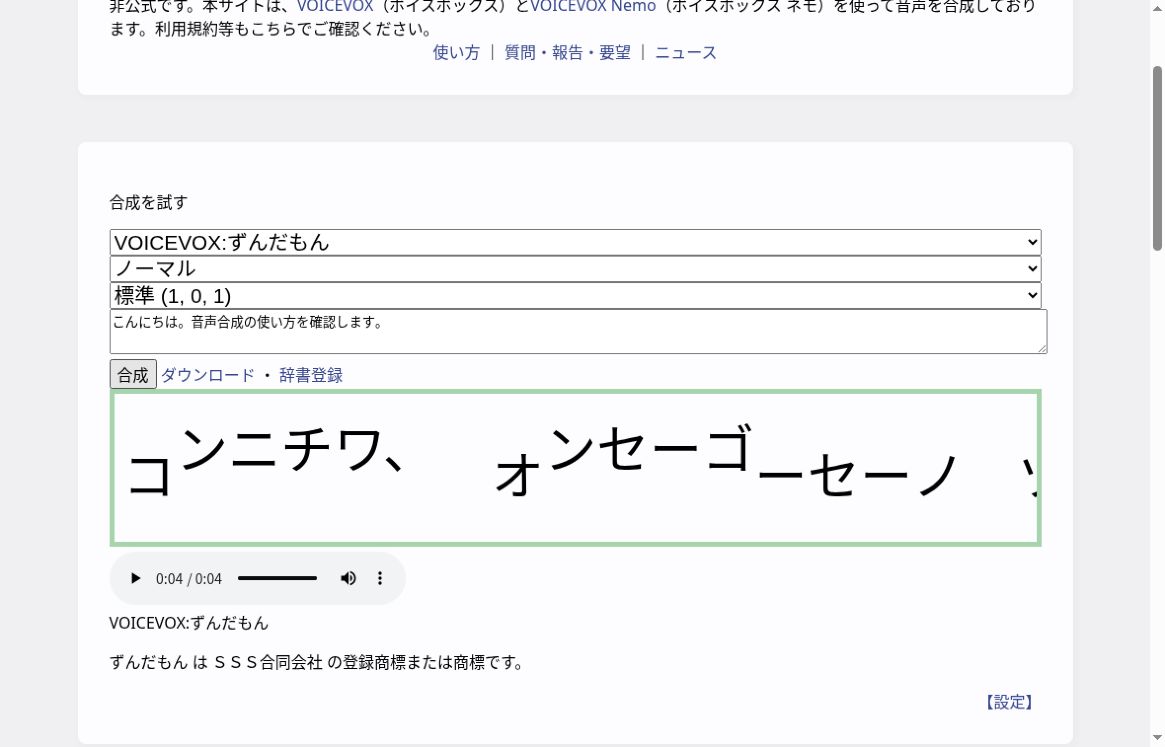Screen dimensions: 1165x747
Task: Open audio player more options menu
Action: click(x=380, y=578)
